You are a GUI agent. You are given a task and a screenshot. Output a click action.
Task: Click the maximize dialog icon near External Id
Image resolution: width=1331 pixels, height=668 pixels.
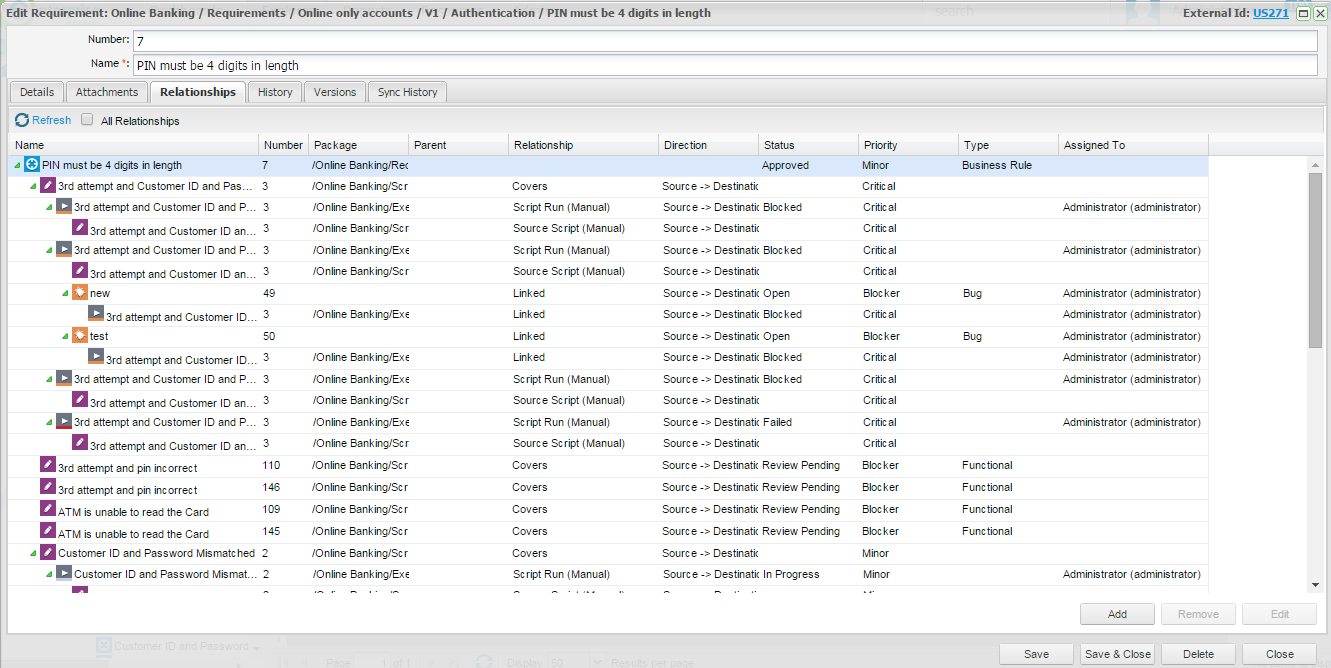coord(1303,13)
